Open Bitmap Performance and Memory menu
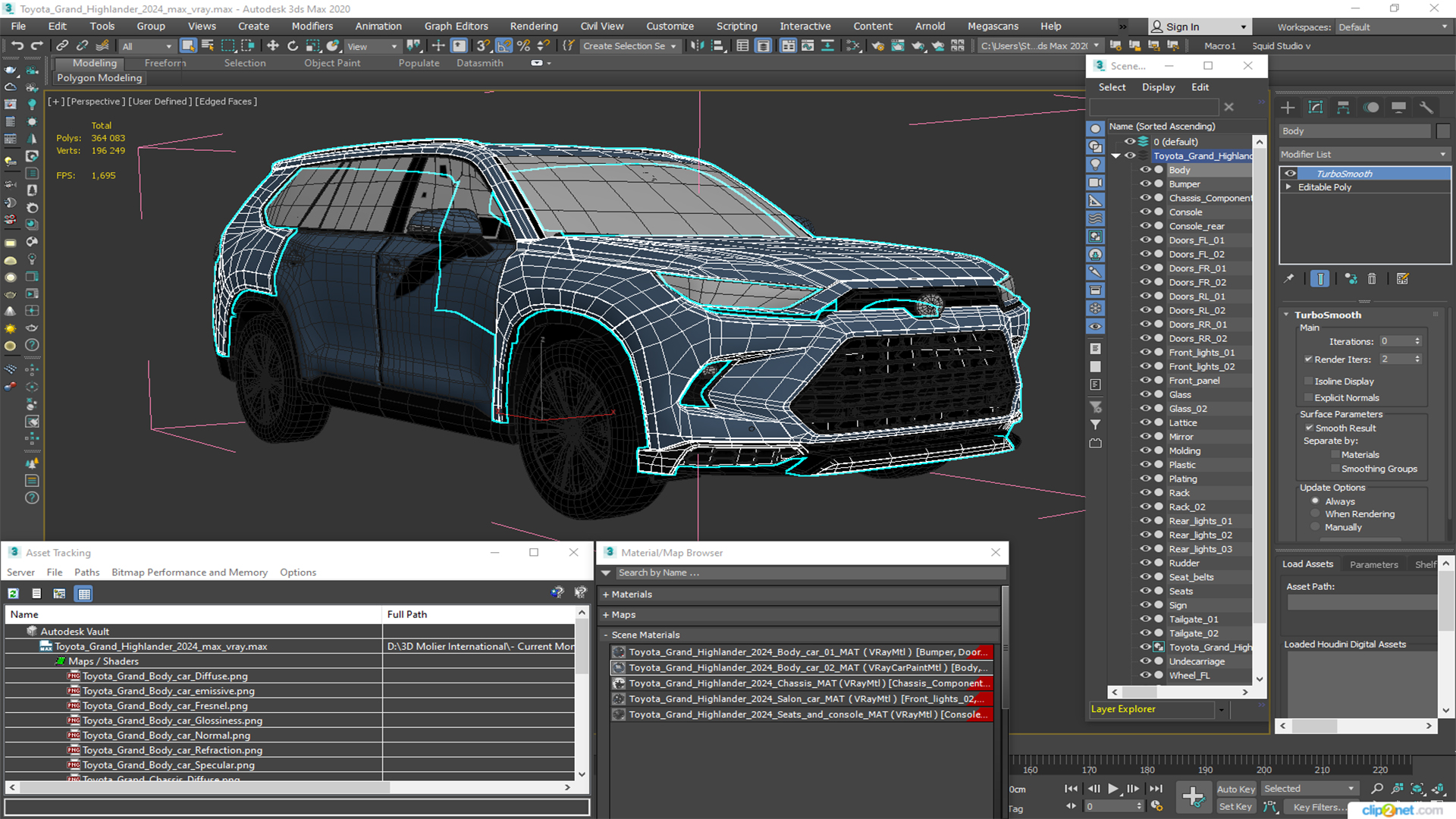 coord(190,573)
